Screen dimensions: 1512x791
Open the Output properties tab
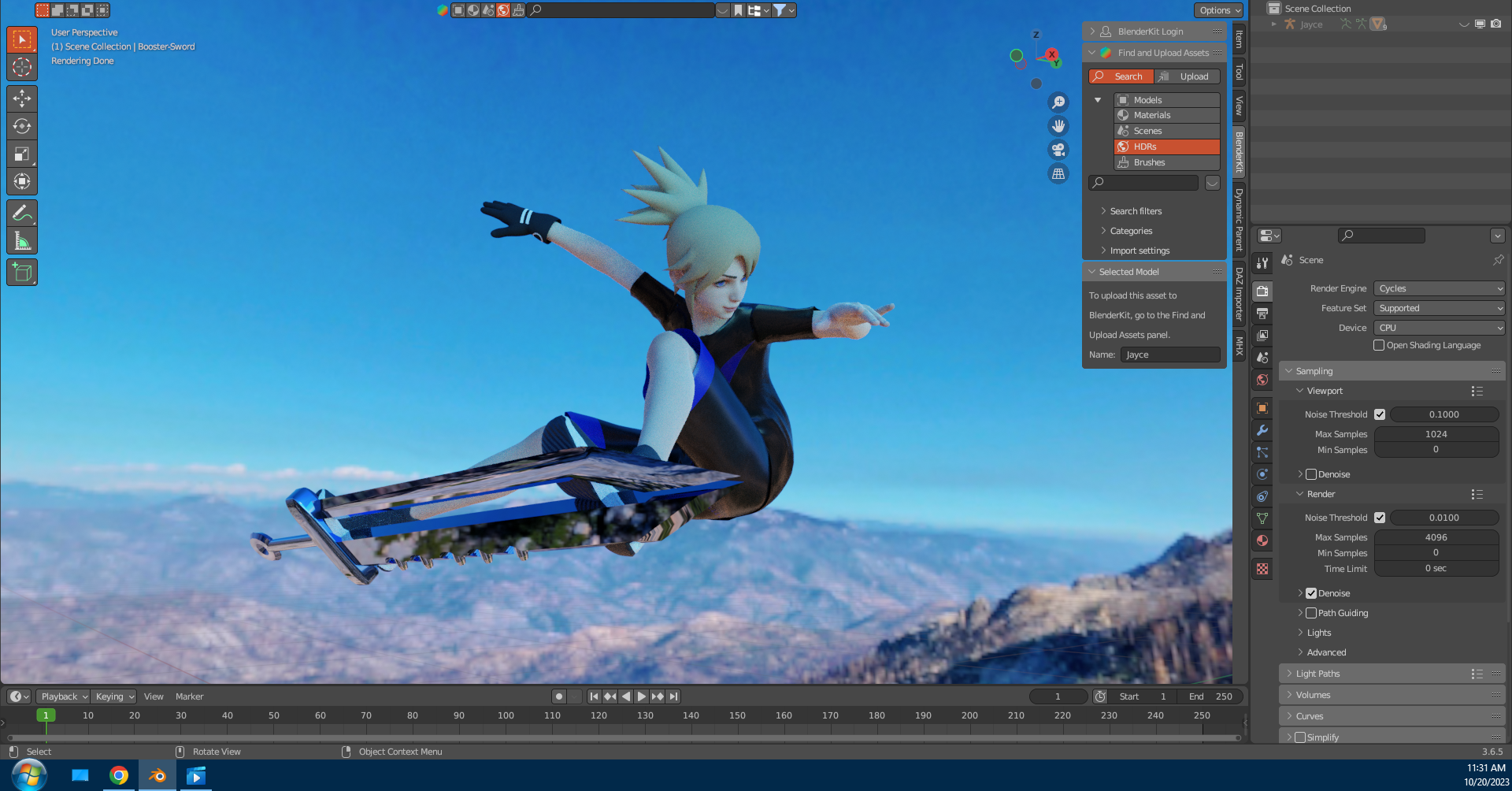(x=1262, y=314)
